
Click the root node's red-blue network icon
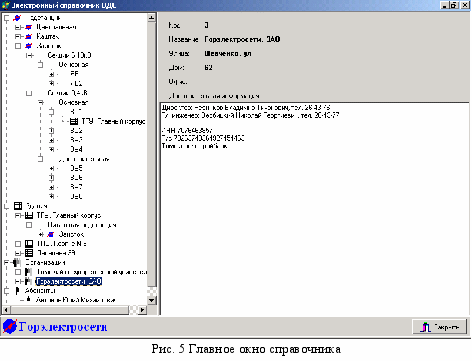[x=17, y=18]
